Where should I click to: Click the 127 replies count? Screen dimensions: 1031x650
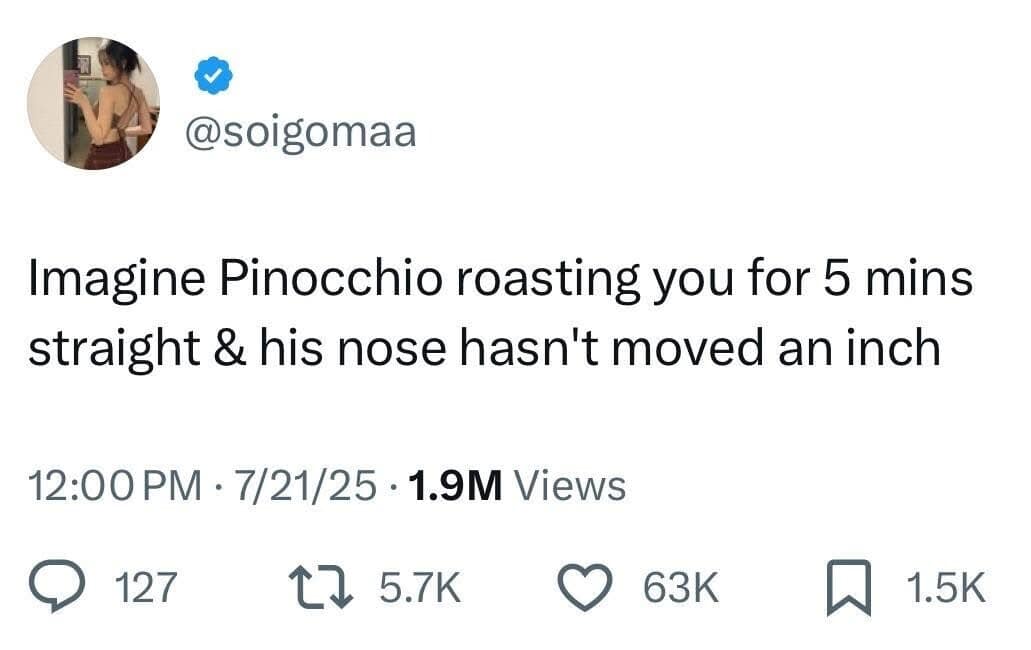[x=147, y=588]
